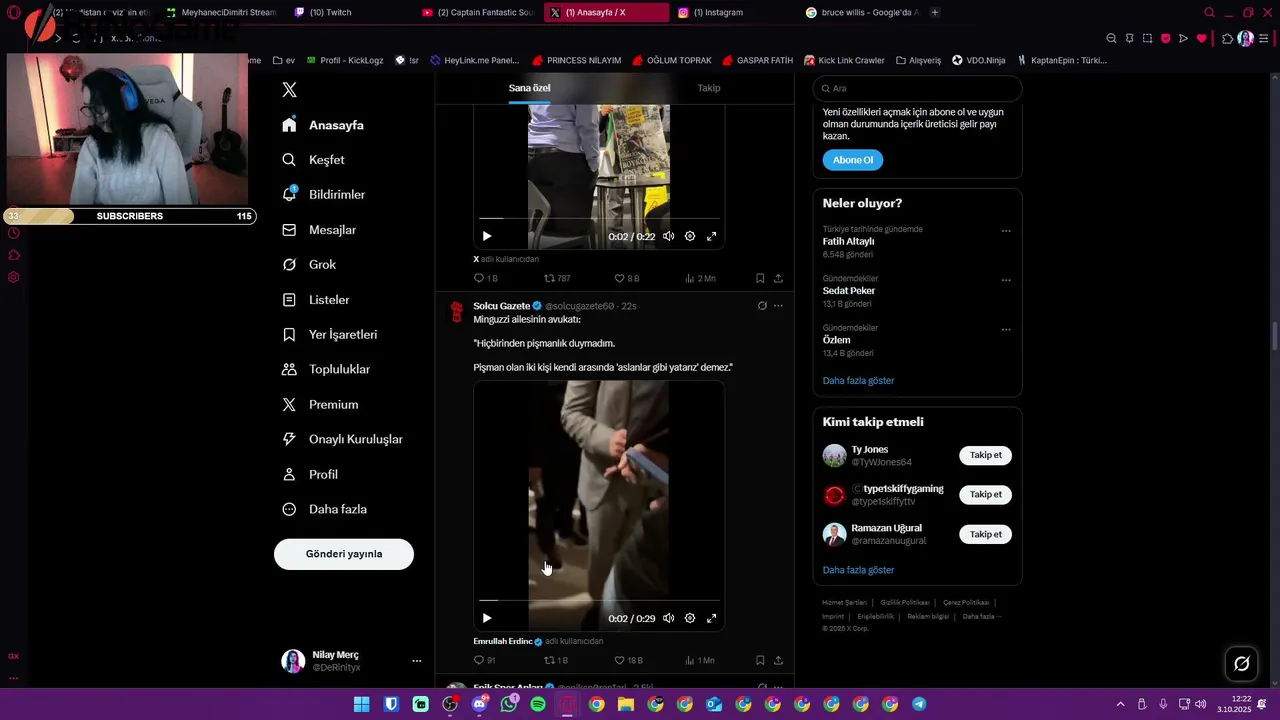
Task: Select the Sana özel tab
Action: [x=529, y=88]
